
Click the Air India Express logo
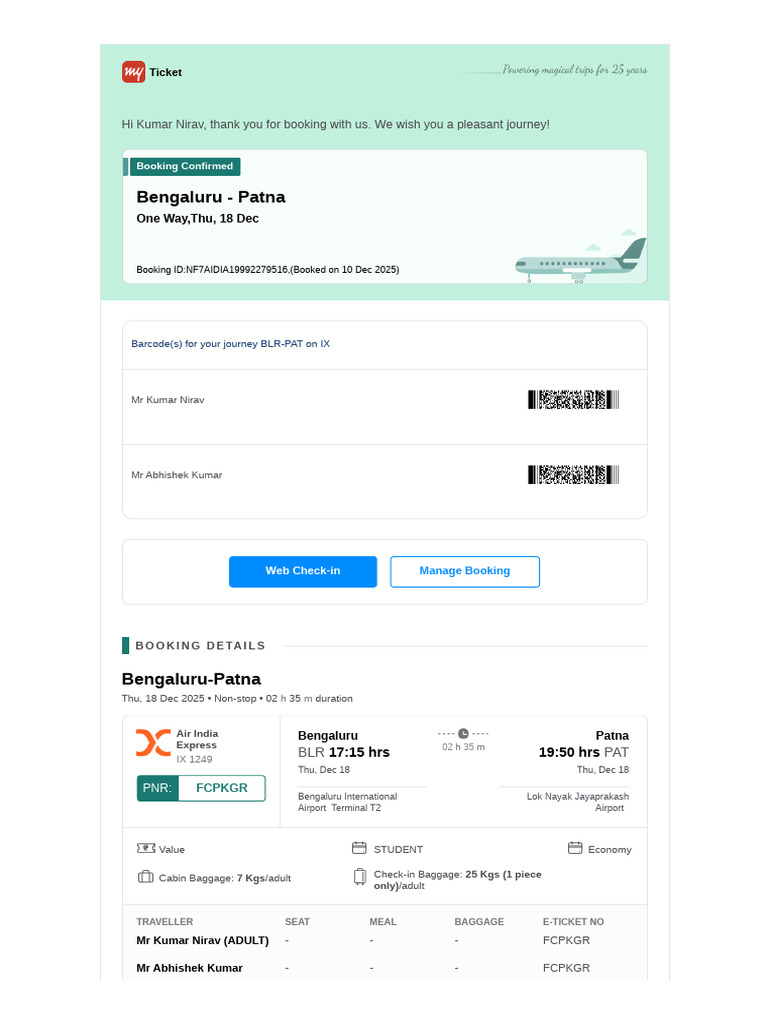pyautogui.click(x=153, y=743)
